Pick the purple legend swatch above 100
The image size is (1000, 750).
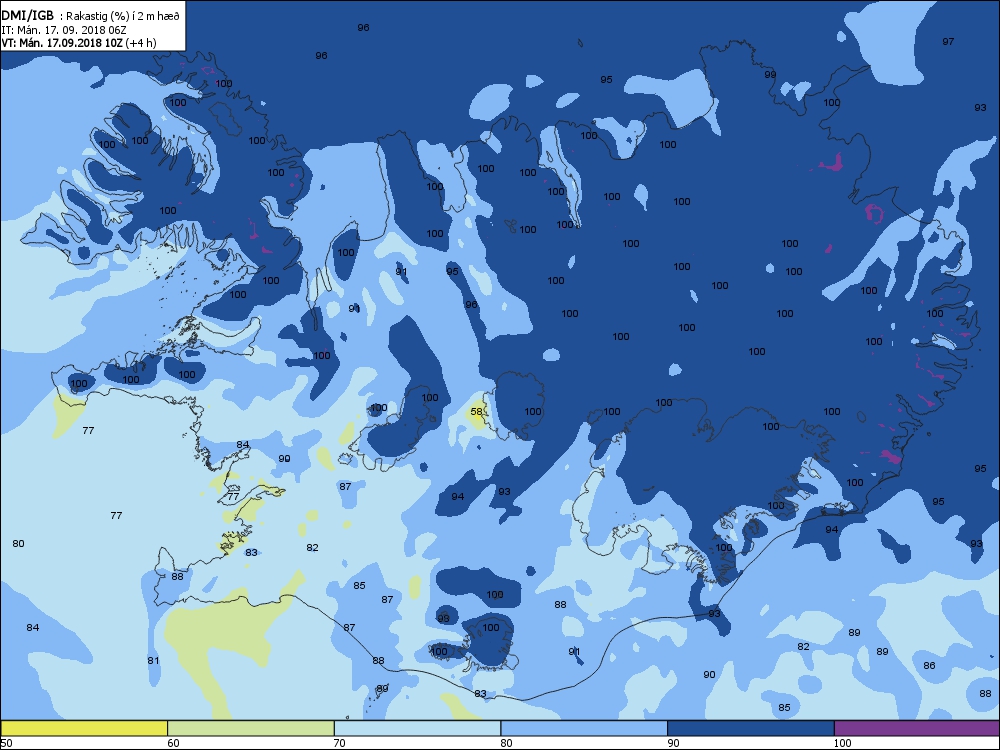pos(916,728)
